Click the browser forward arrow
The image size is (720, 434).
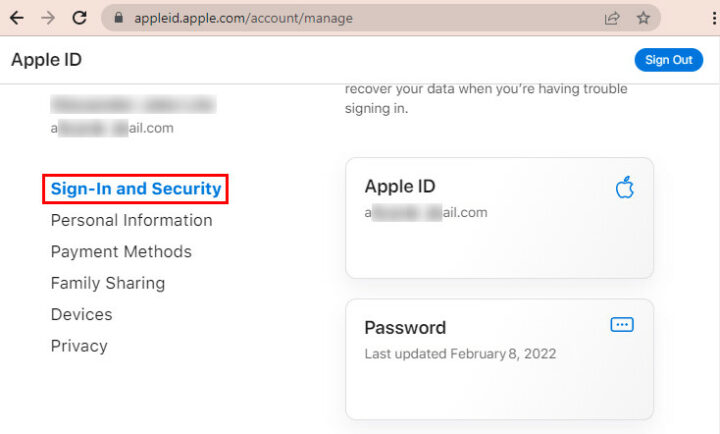coord(47,18)
